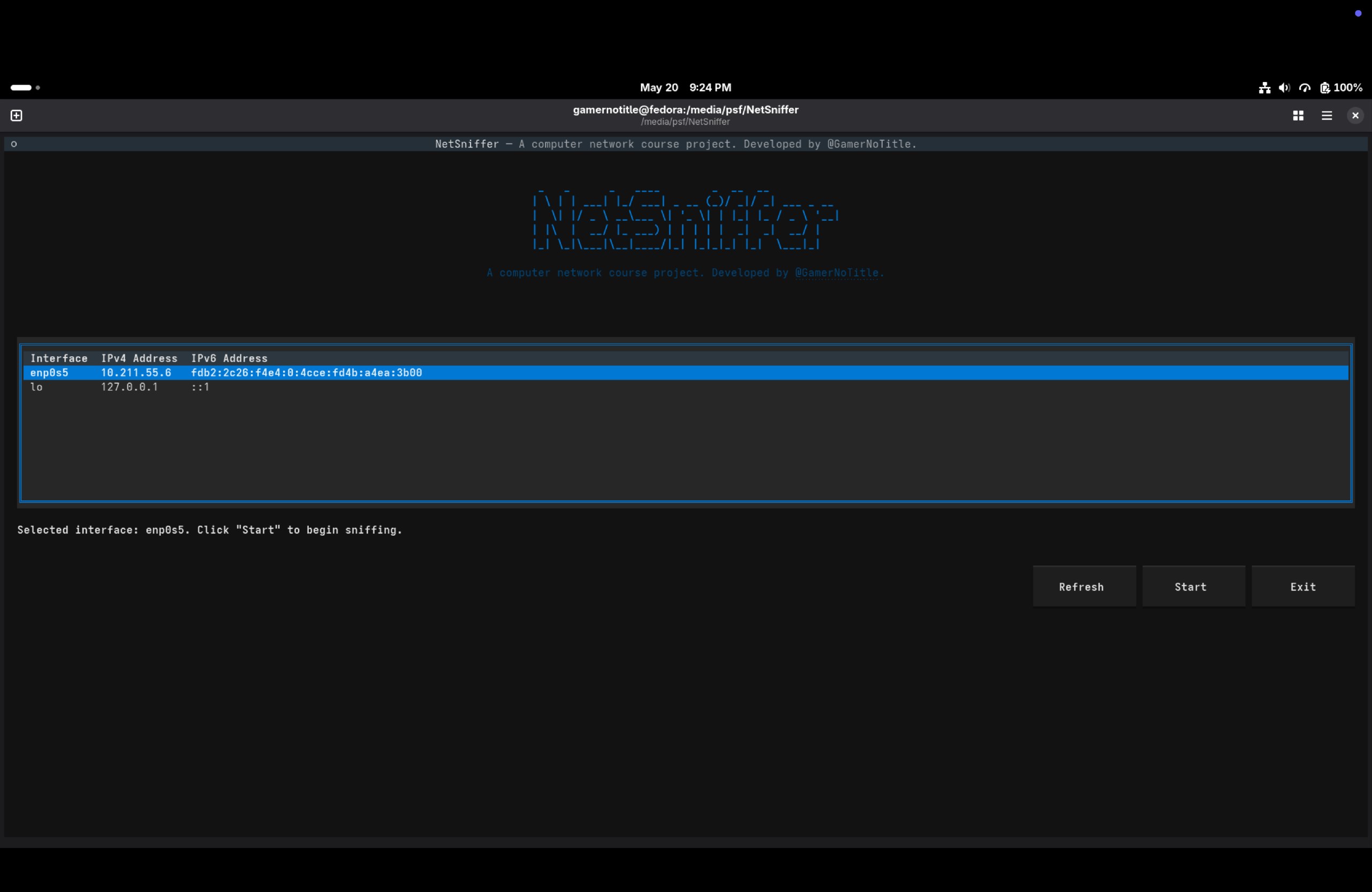Click the IPv6 Address column header

tap(229, 358)
